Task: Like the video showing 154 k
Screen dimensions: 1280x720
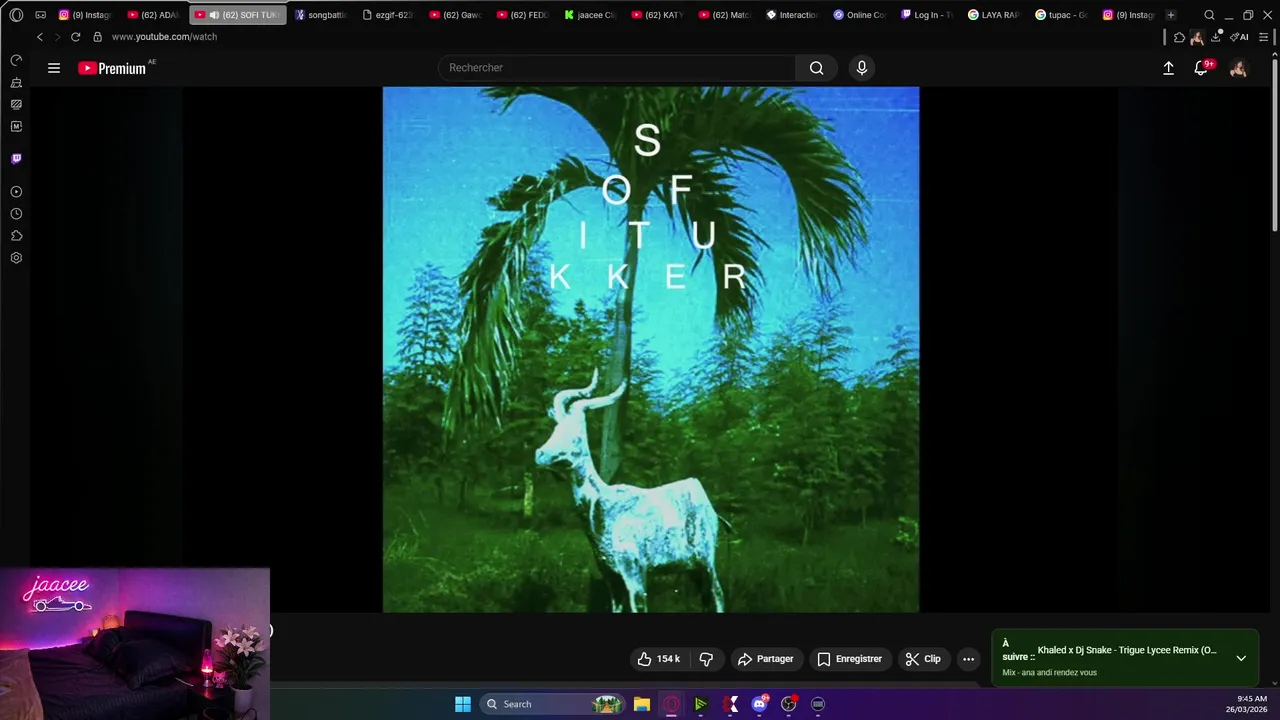Action: click(658, 659)
